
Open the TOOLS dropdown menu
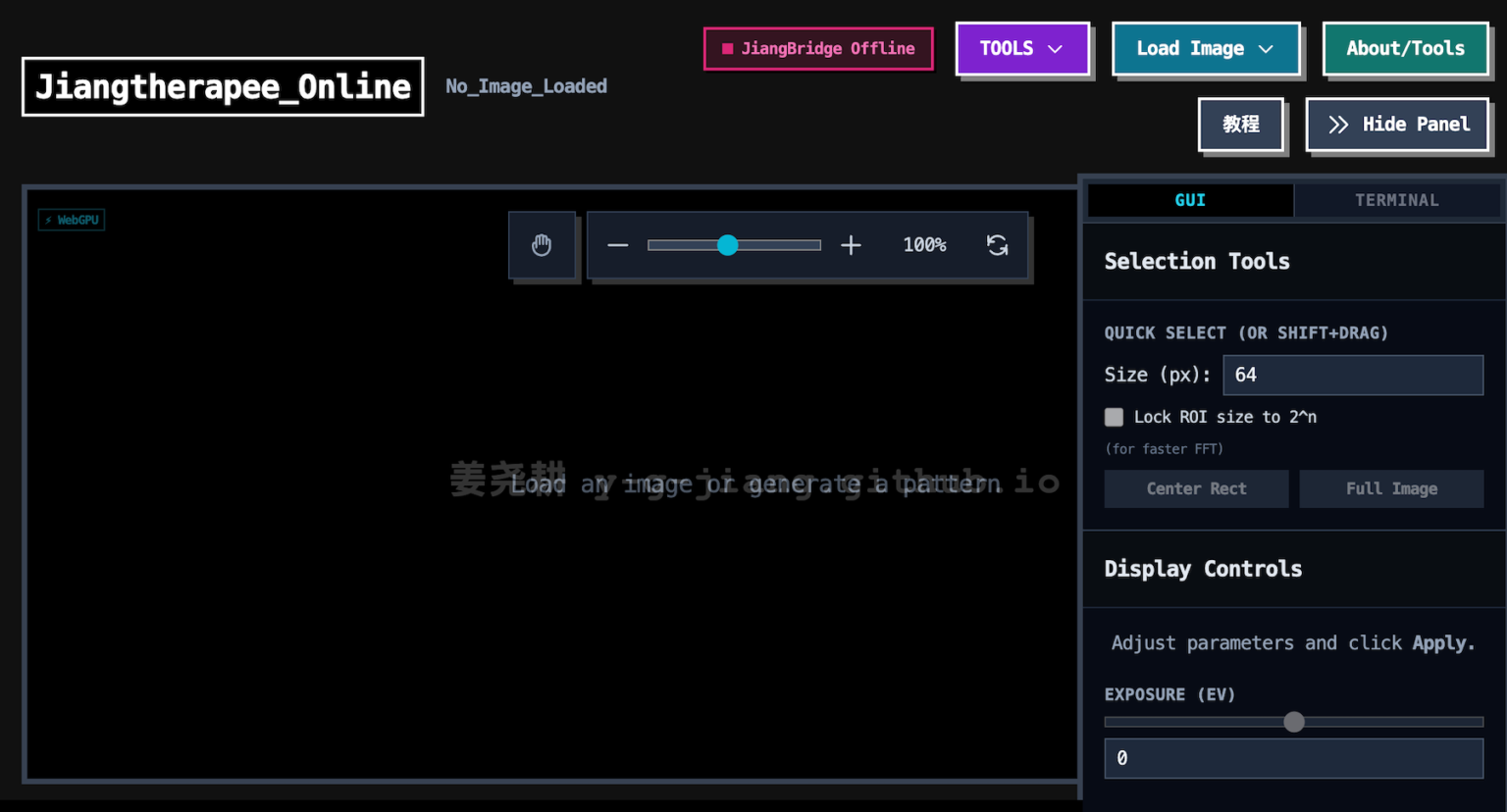pos(1021,49)
